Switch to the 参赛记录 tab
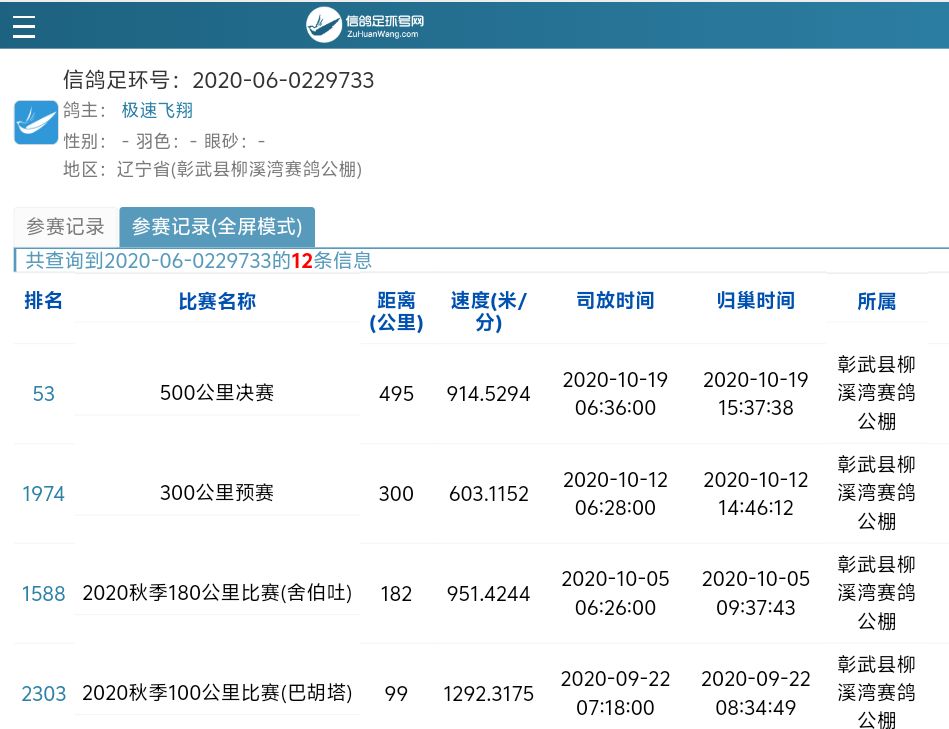This screenshot has width=949, height=729. pos(65,227)
